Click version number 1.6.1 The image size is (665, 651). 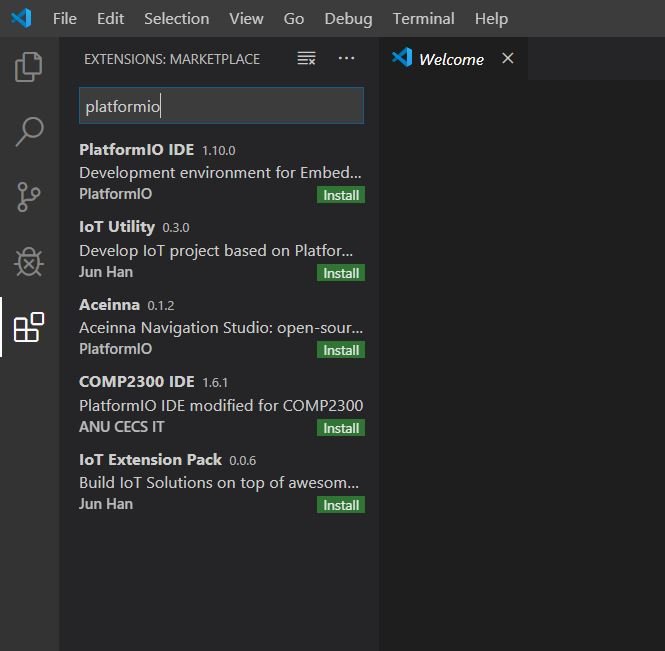click(215, 383)
